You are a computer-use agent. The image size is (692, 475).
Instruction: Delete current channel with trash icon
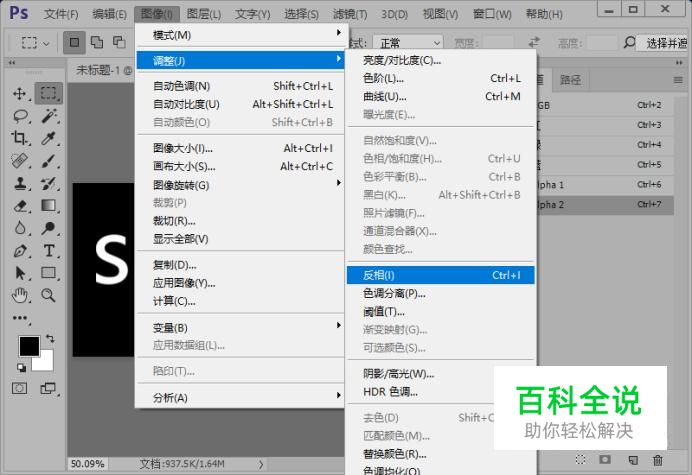pos(658,460)
